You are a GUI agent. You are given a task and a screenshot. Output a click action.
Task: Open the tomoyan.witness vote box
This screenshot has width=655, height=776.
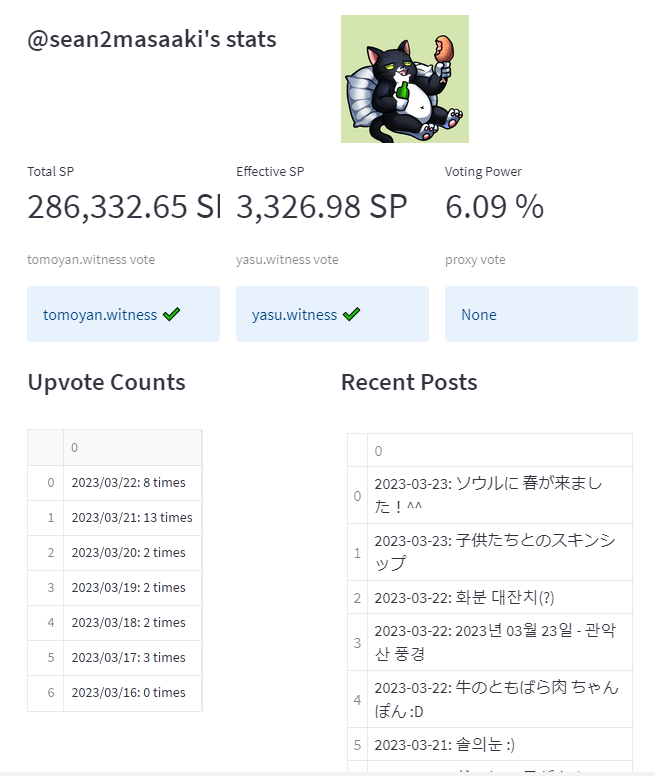point(123,314)
